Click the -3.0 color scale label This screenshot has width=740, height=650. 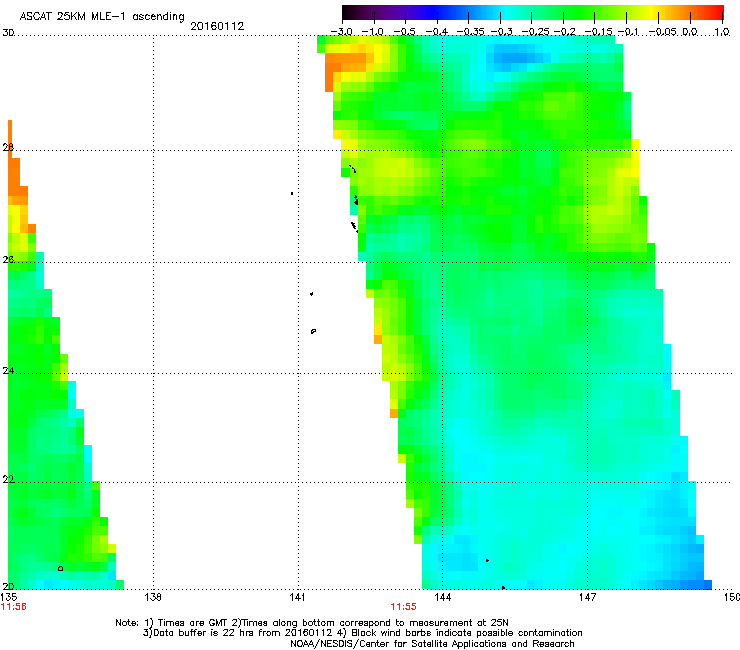341,32
